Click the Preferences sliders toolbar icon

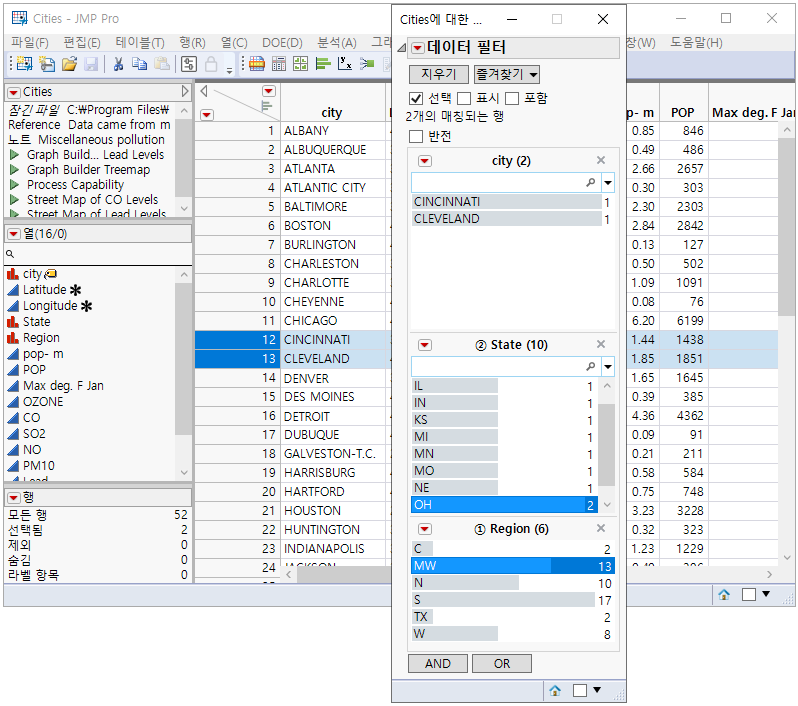click(189, 64)
